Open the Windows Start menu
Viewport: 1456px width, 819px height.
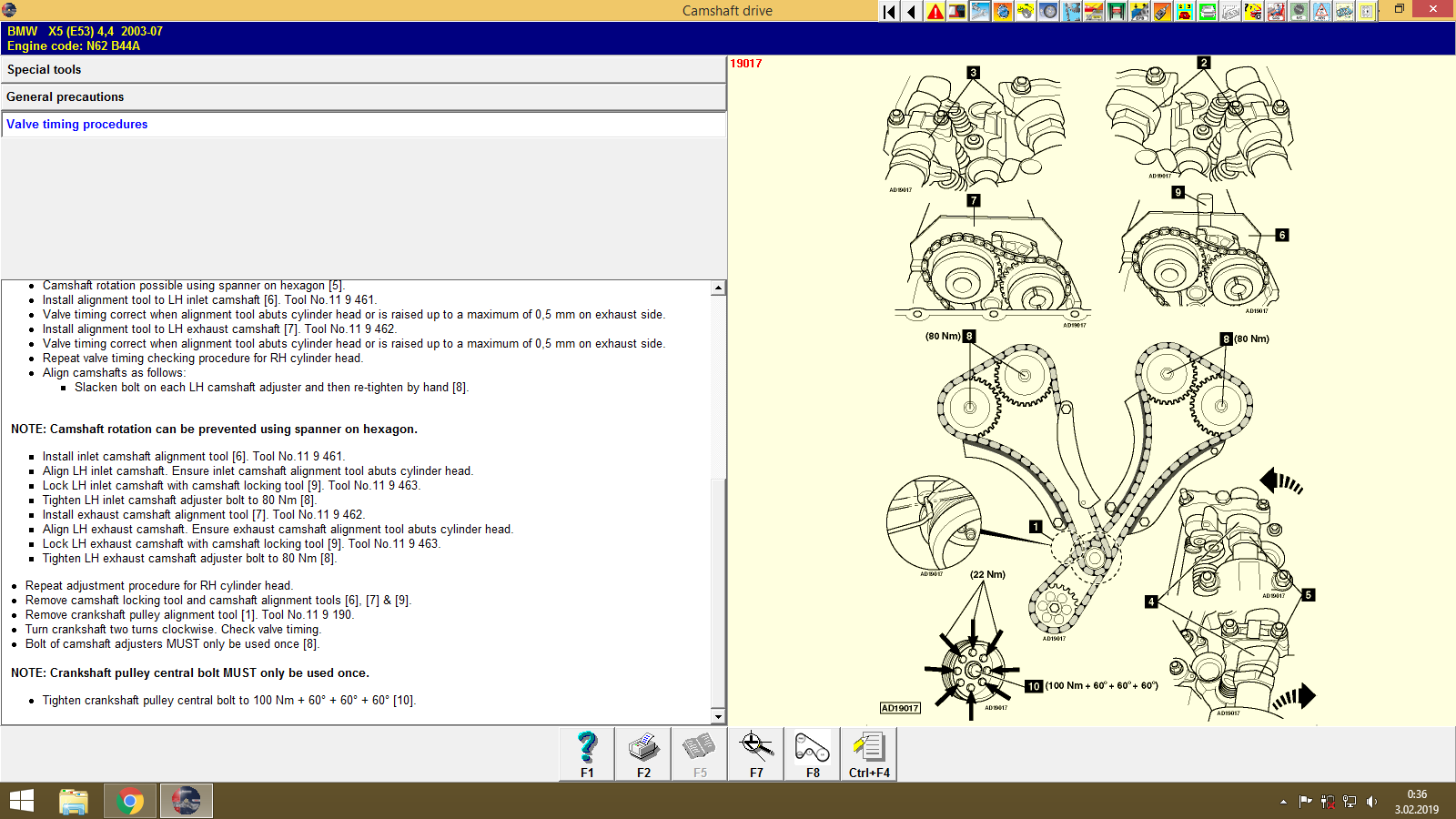(x=20, y=801)
